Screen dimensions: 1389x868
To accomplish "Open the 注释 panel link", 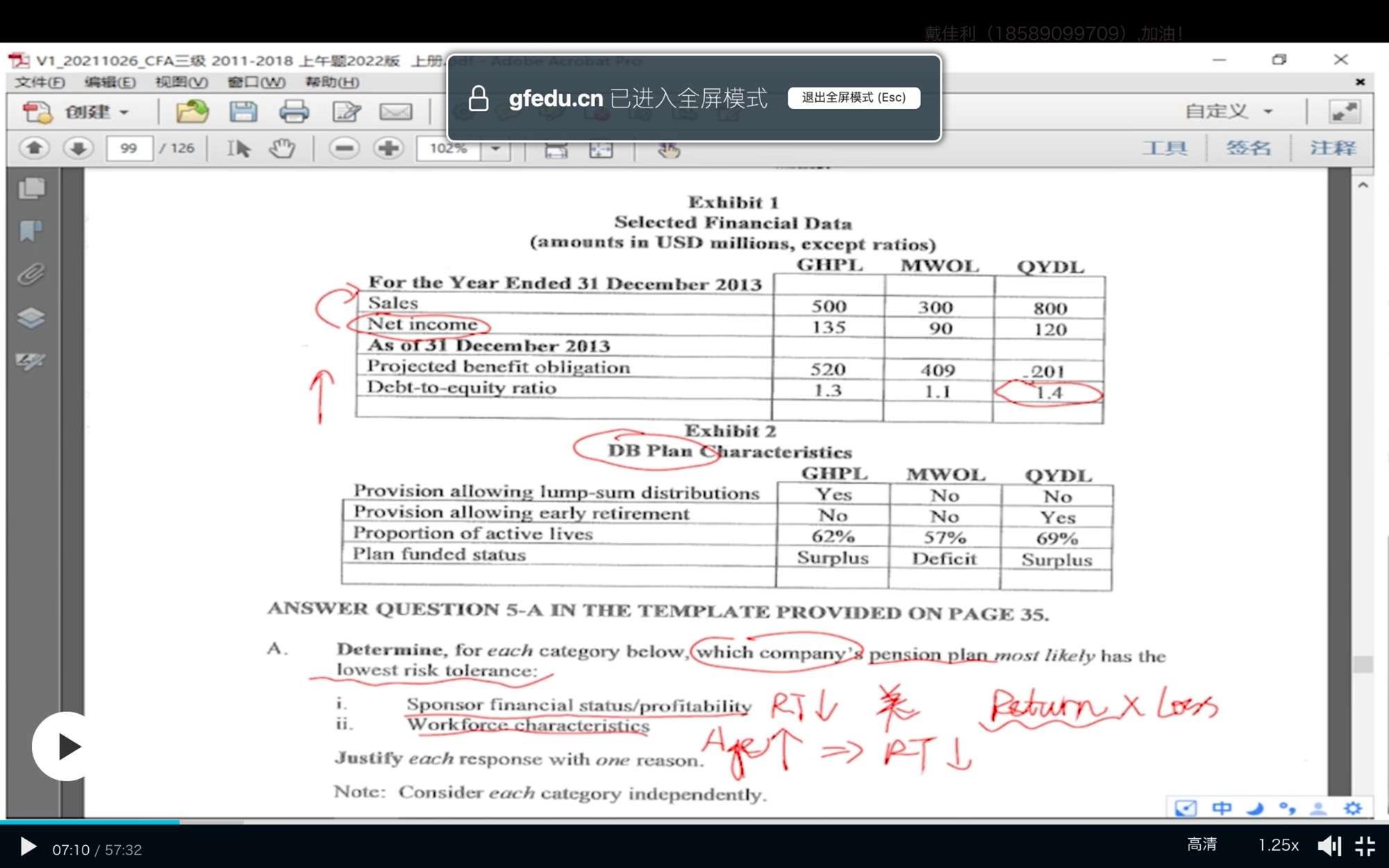I will 1332,148.
